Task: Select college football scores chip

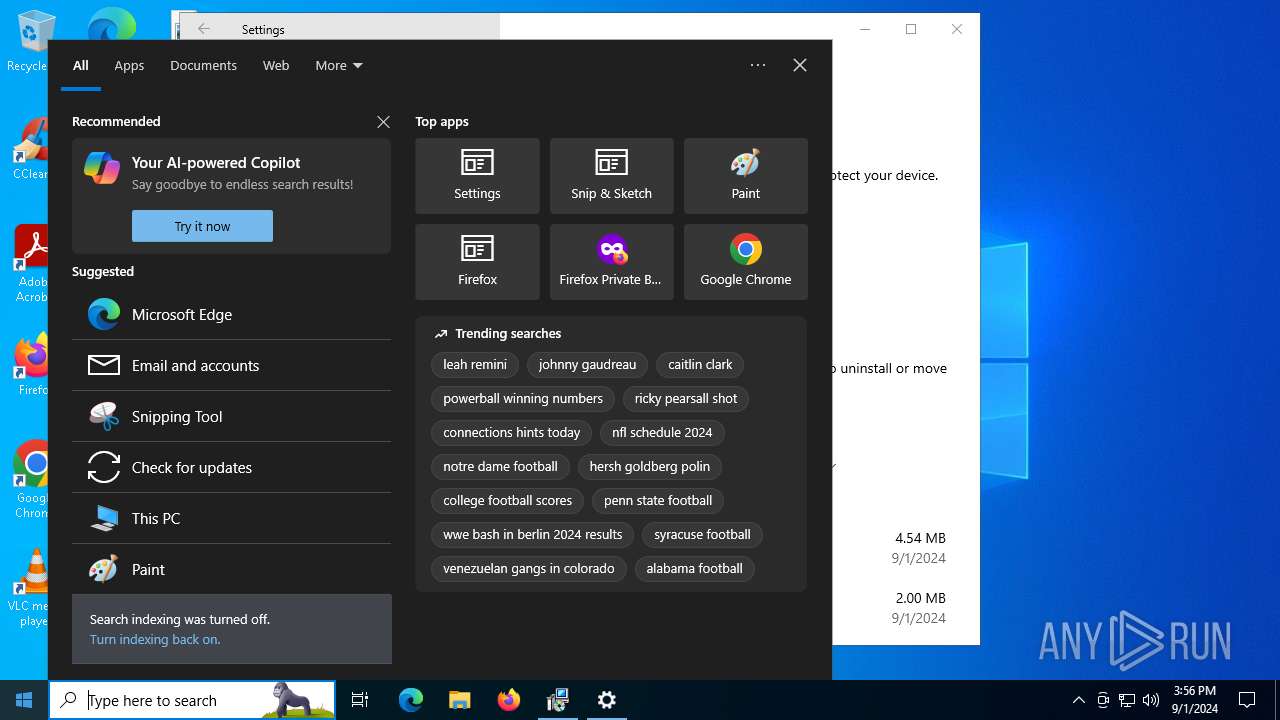Action: [x=508, y=500]
